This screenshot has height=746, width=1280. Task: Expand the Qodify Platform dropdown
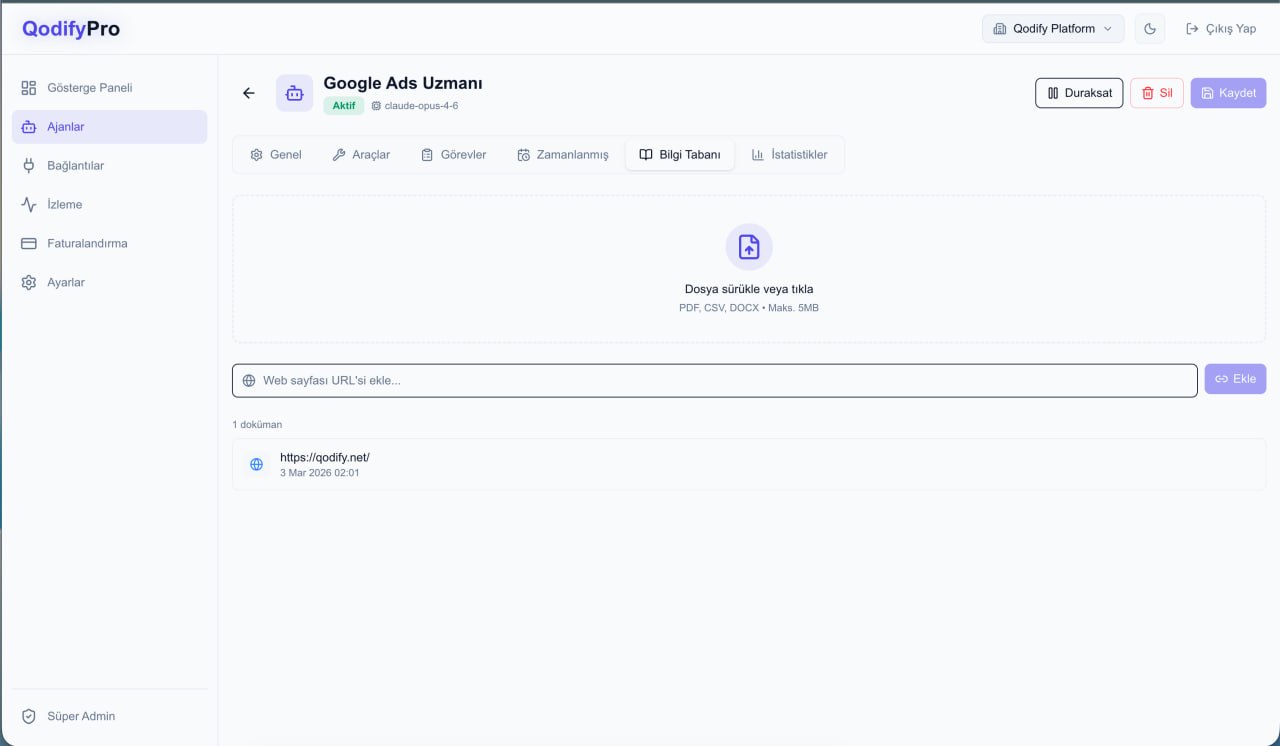pos(1053,29)
